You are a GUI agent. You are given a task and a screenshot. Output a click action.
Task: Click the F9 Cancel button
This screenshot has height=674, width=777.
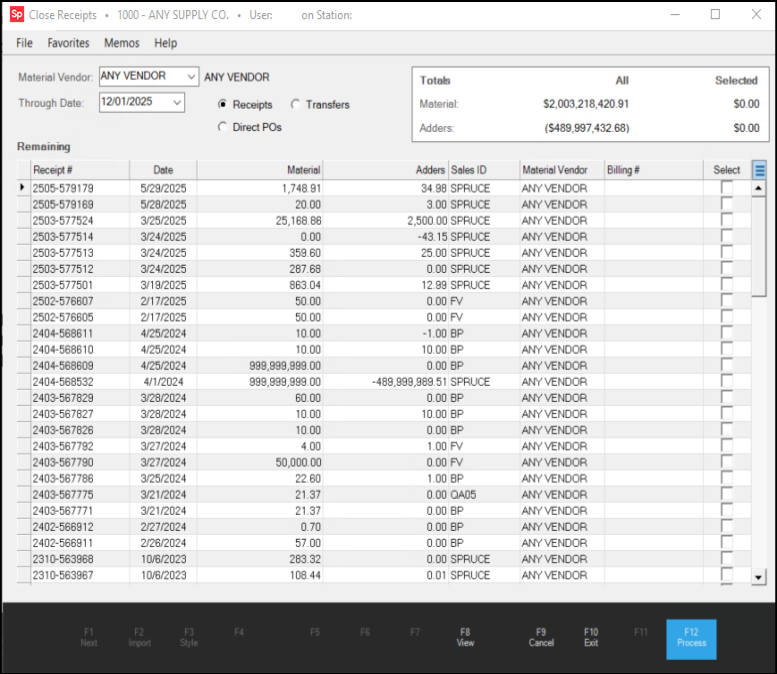pyautogui.click(x=541, y=637)
